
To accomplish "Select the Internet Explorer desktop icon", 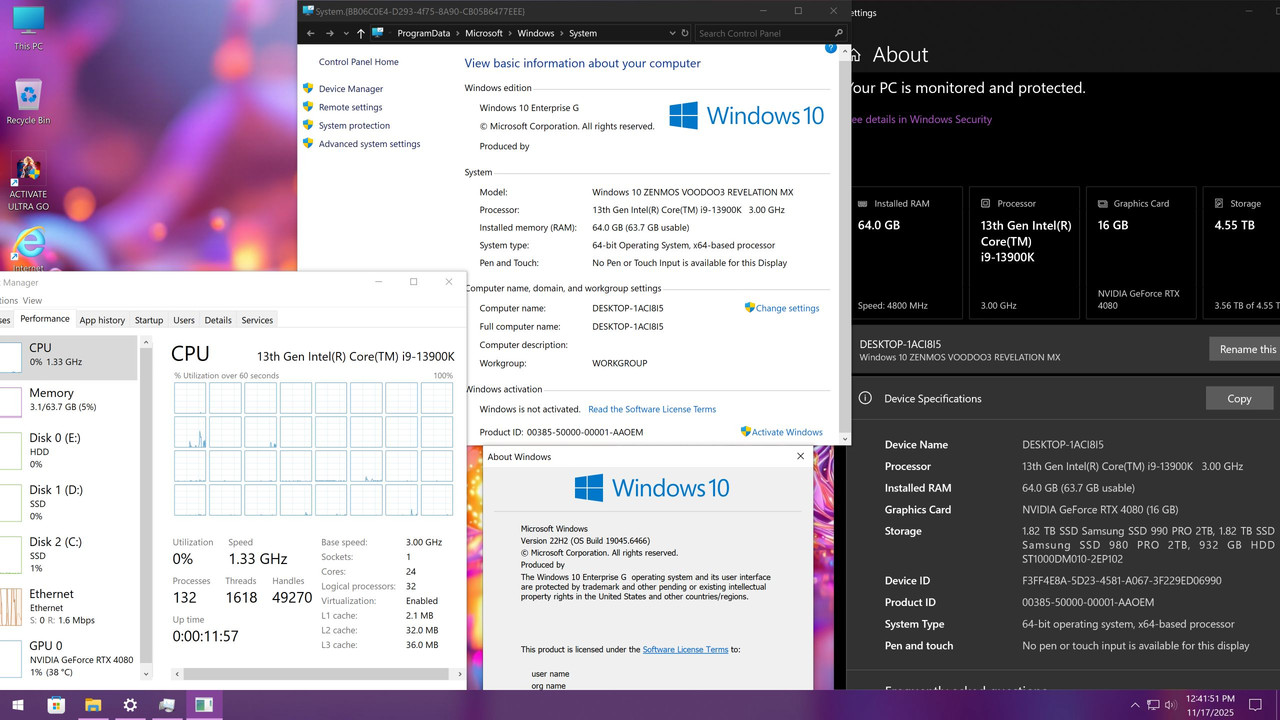I will 28,250.
